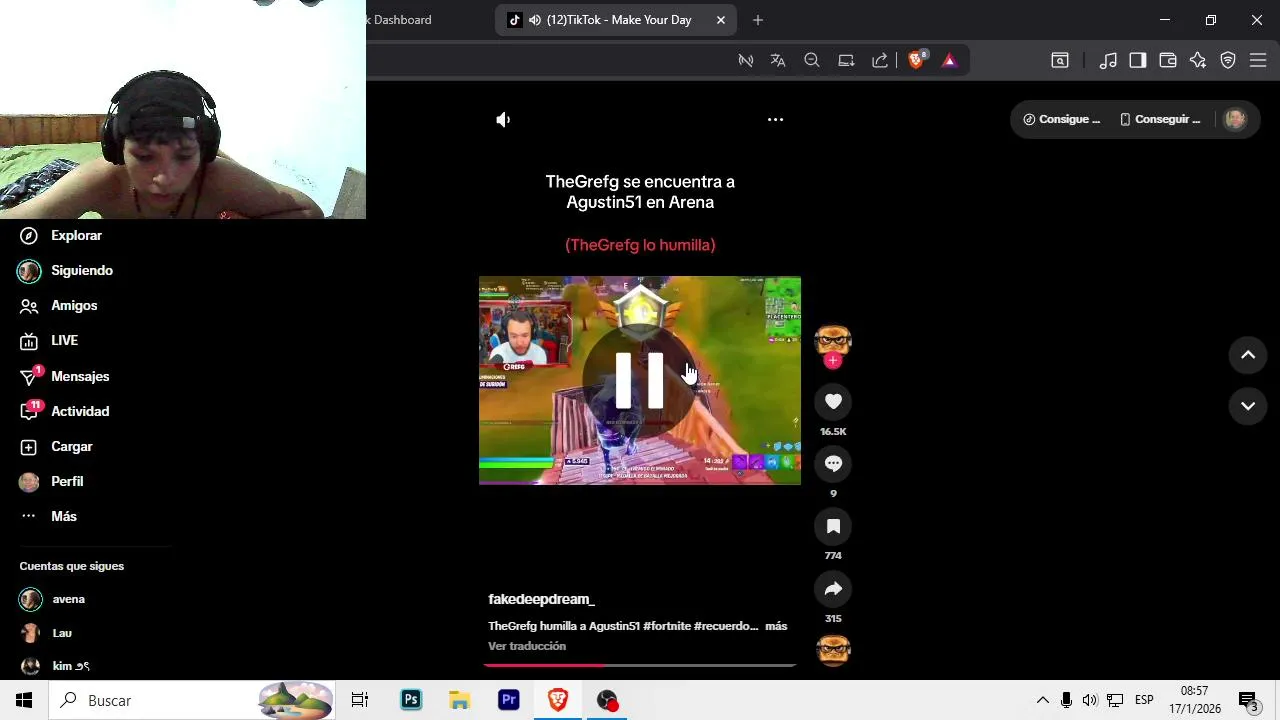
Task: Open the media control music note icon
Action: 1108,61
